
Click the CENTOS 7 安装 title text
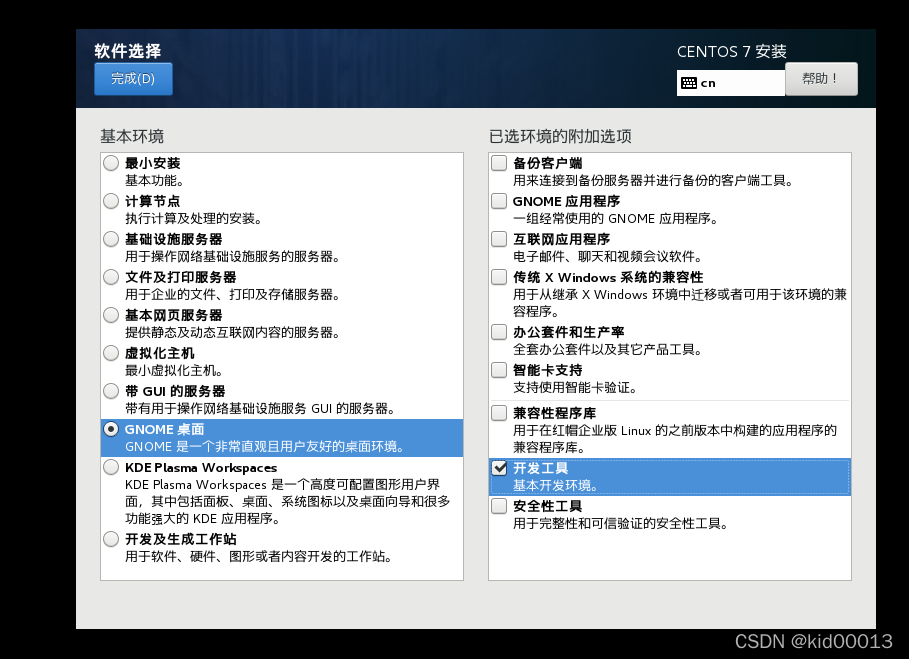(732, 52)
